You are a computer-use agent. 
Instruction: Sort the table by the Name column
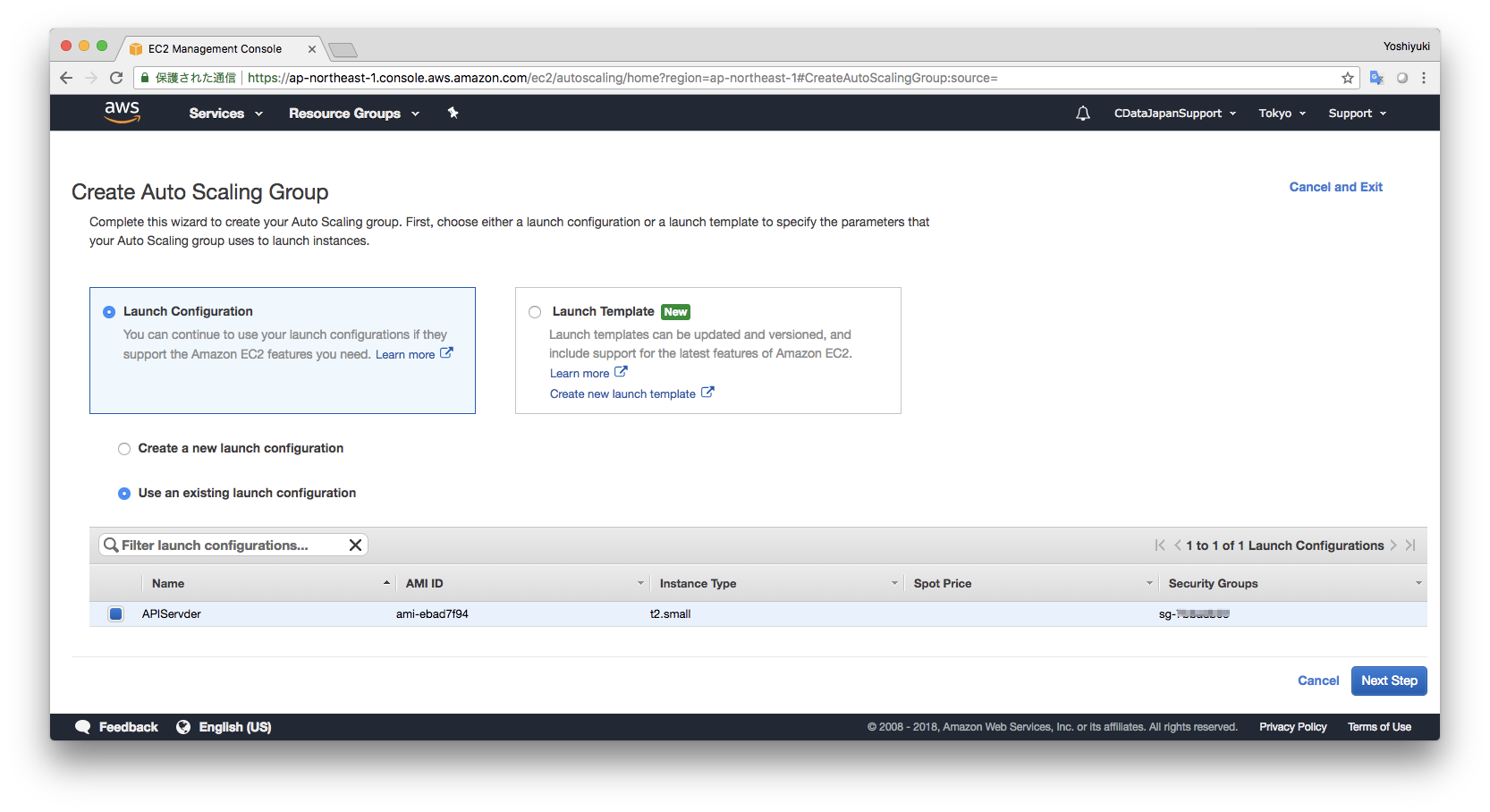(x=168, y=582)
